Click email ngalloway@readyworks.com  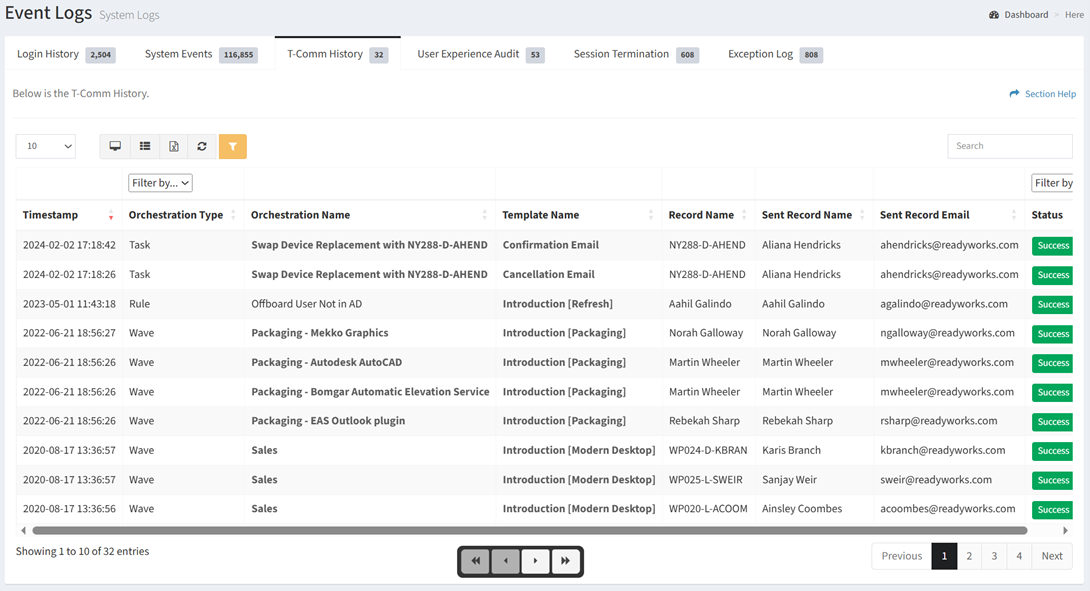[947, 333]
